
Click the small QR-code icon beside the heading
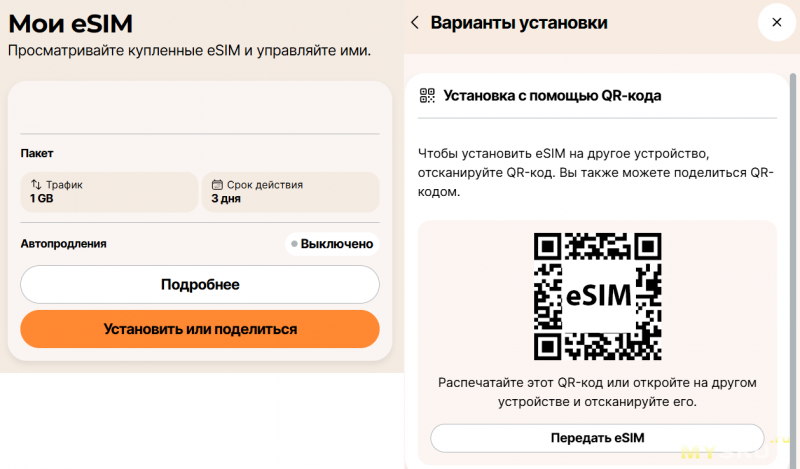pyautogui.click(x=427, y=96)
